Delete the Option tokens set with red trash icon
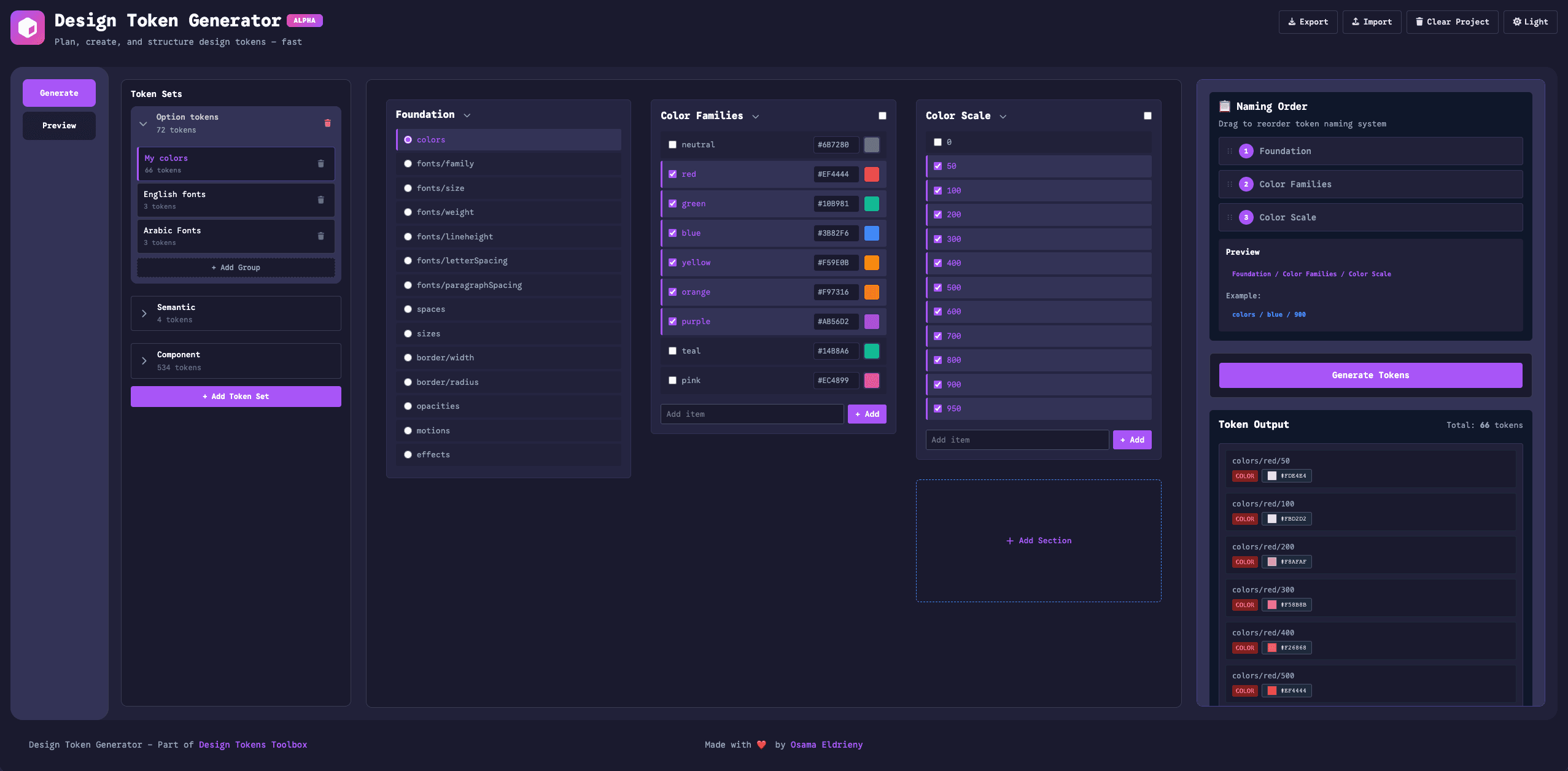 tap(327, 123)
